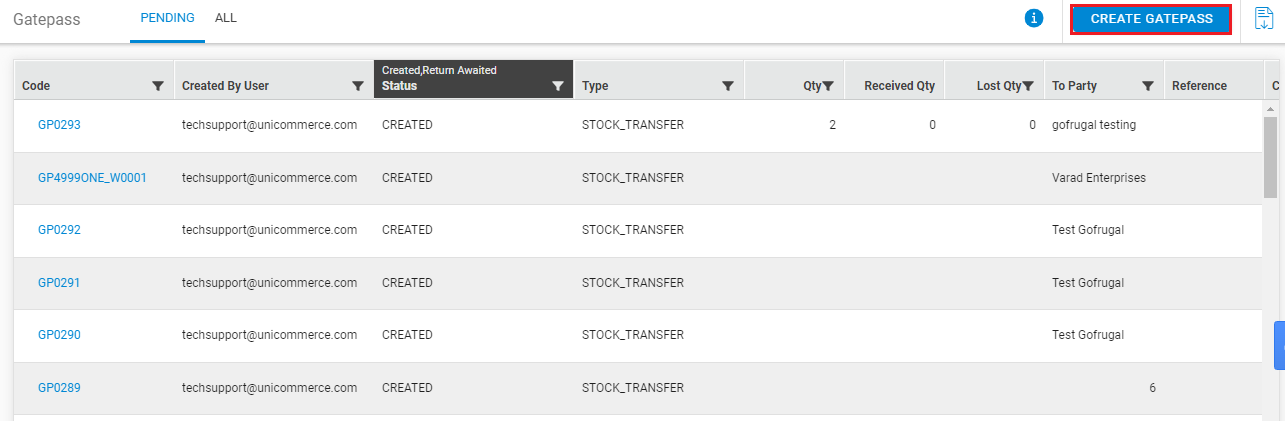Switch to the PENDING tab
Screen dimensions: 1285x421
tap(167, 18)
